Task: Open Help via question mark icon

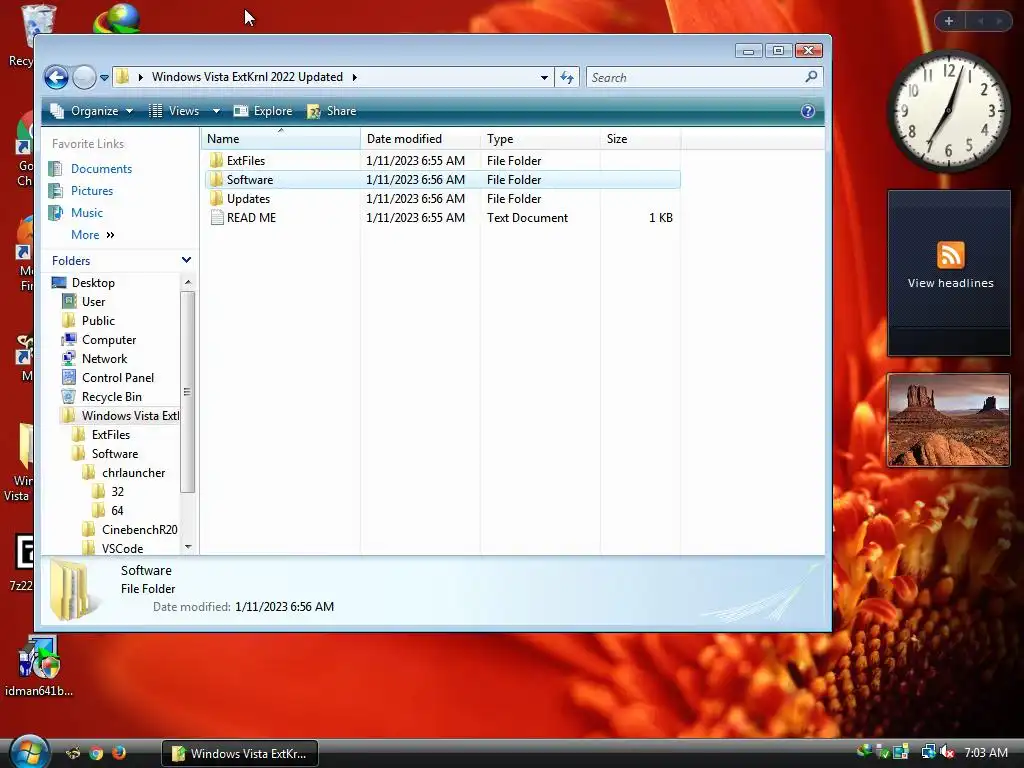Action: tap(808, 111)
